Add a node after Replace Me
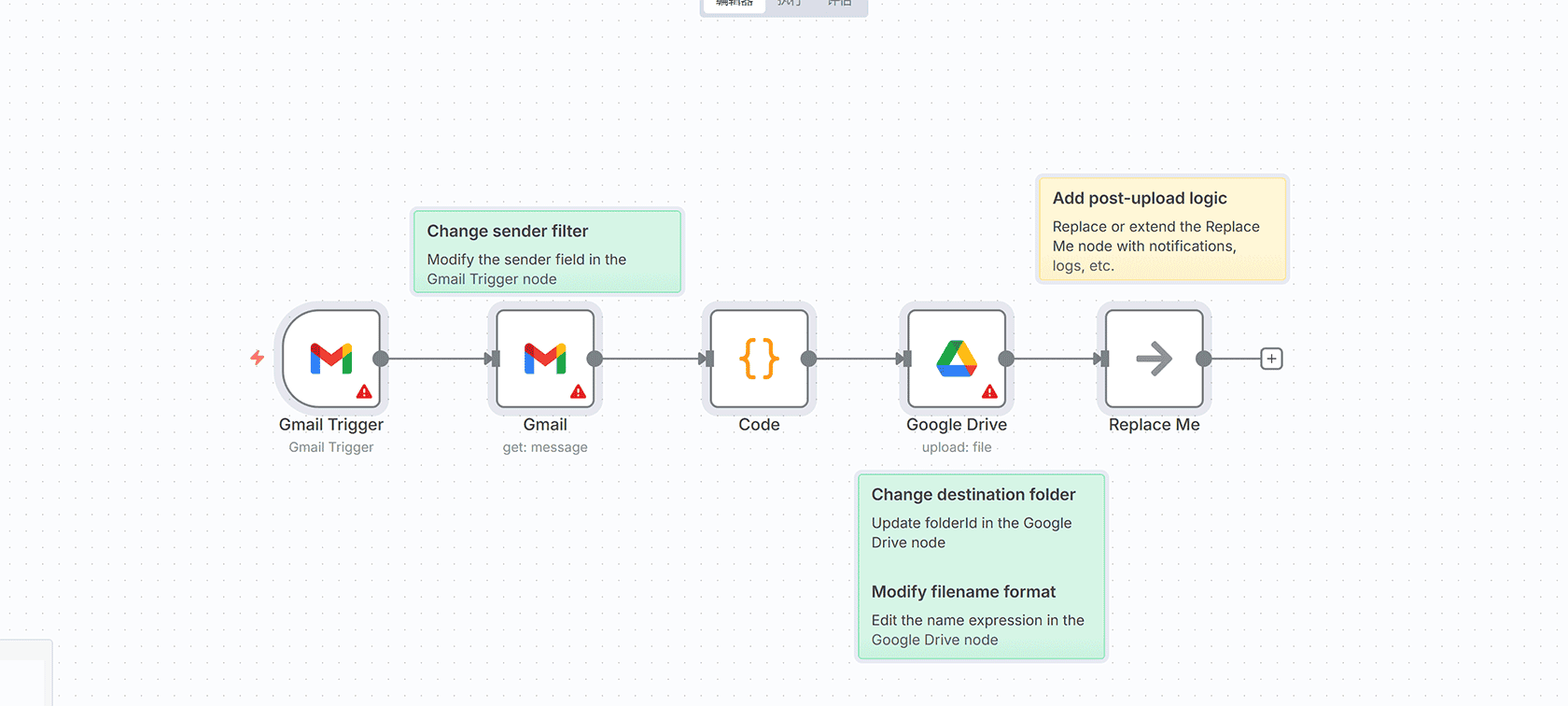 click(1271, 359)
